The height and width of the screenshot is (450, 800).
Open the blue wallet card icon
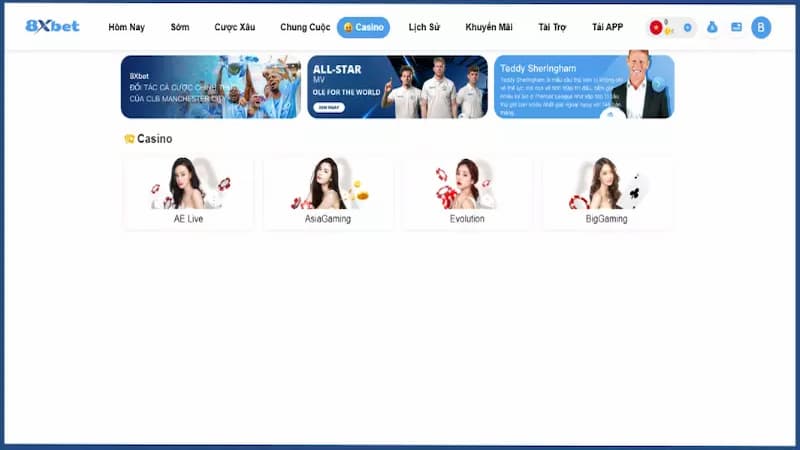click(736, 27)
